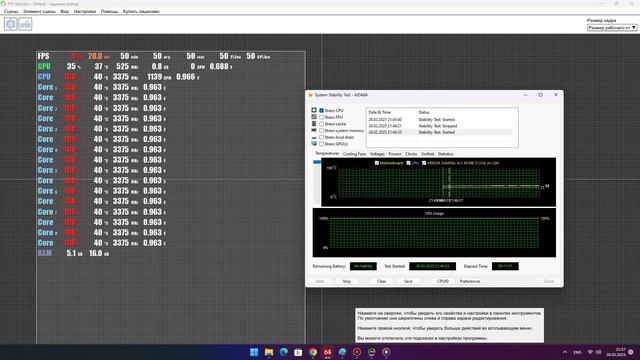Click the icon beside Stress FPU

pos(314,117)
